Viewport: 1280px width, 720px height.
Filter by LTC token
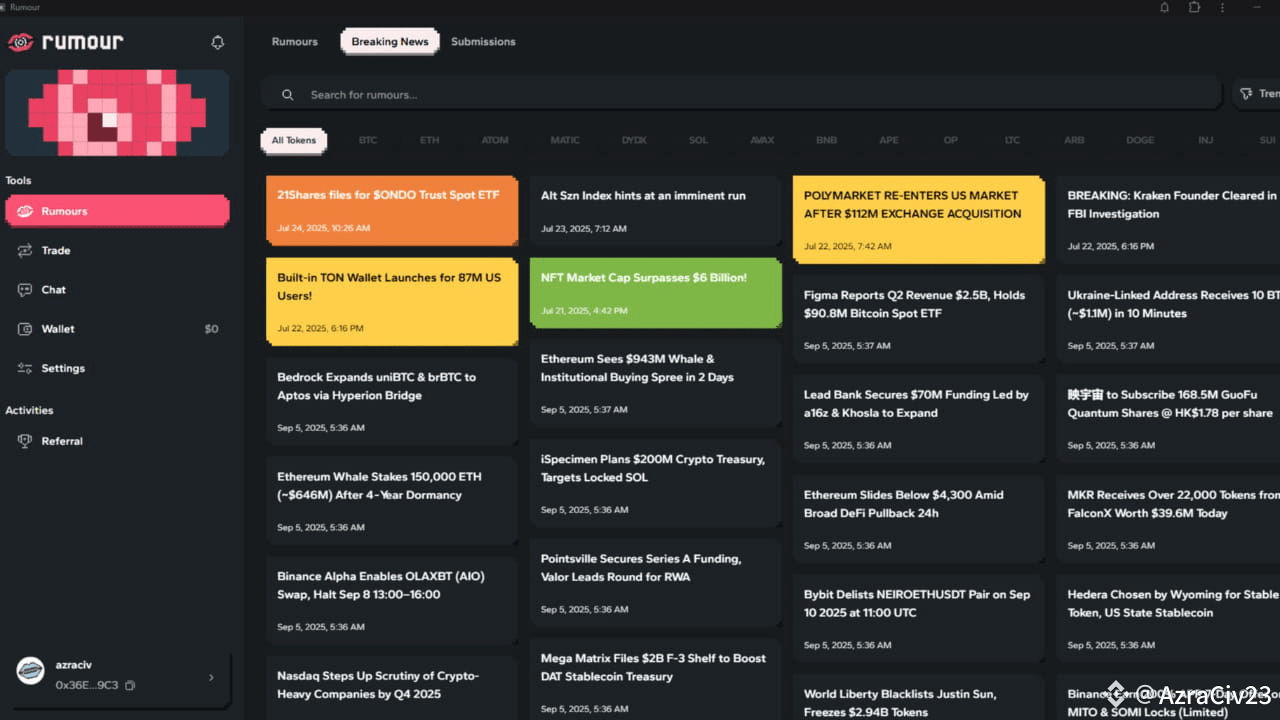(1012, 140)
